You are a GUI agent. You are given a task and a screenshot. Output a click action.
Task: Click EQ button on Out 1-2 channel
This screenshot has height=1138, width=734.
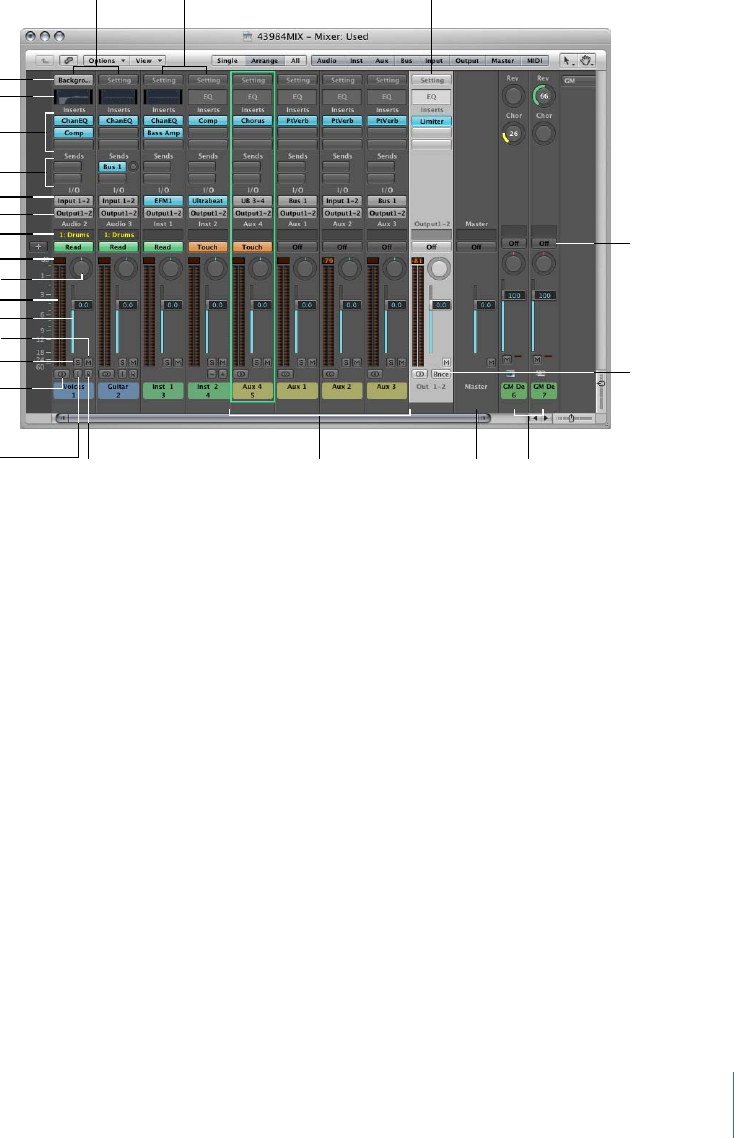(x=431, y=97)
